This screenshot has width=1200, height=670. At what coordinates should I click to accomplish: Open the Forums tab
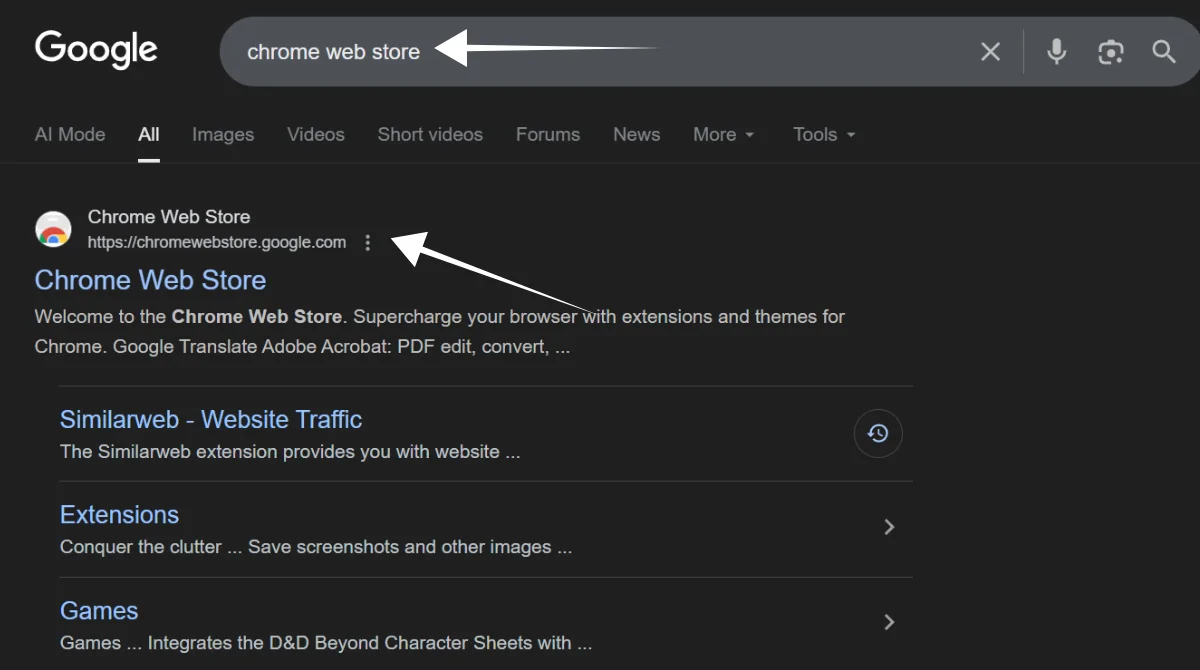[548, 135]
